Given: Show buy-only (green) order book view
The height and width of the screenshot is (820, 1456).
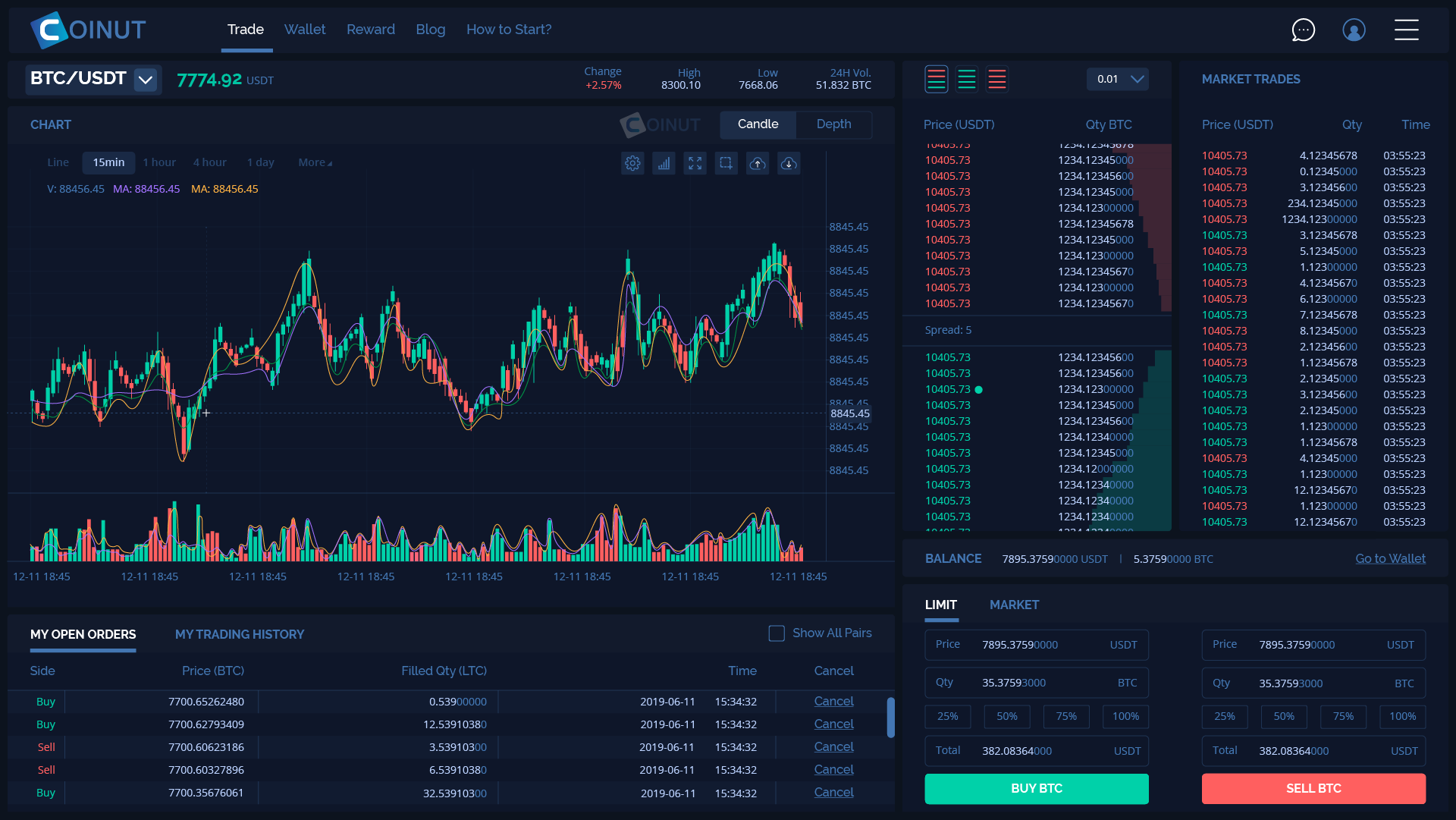Looking at the screenshot, I should coord(967,79).
